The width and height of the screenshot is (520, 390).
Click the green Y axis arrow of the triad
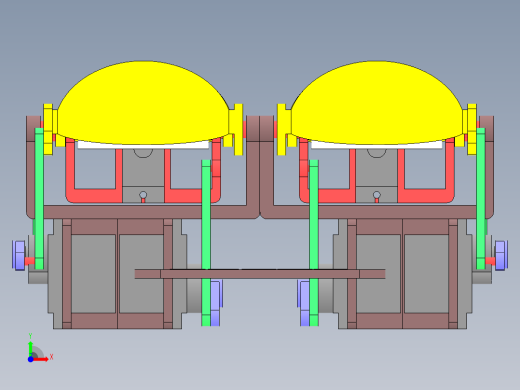pyautogui.click(x=30, y=349)
